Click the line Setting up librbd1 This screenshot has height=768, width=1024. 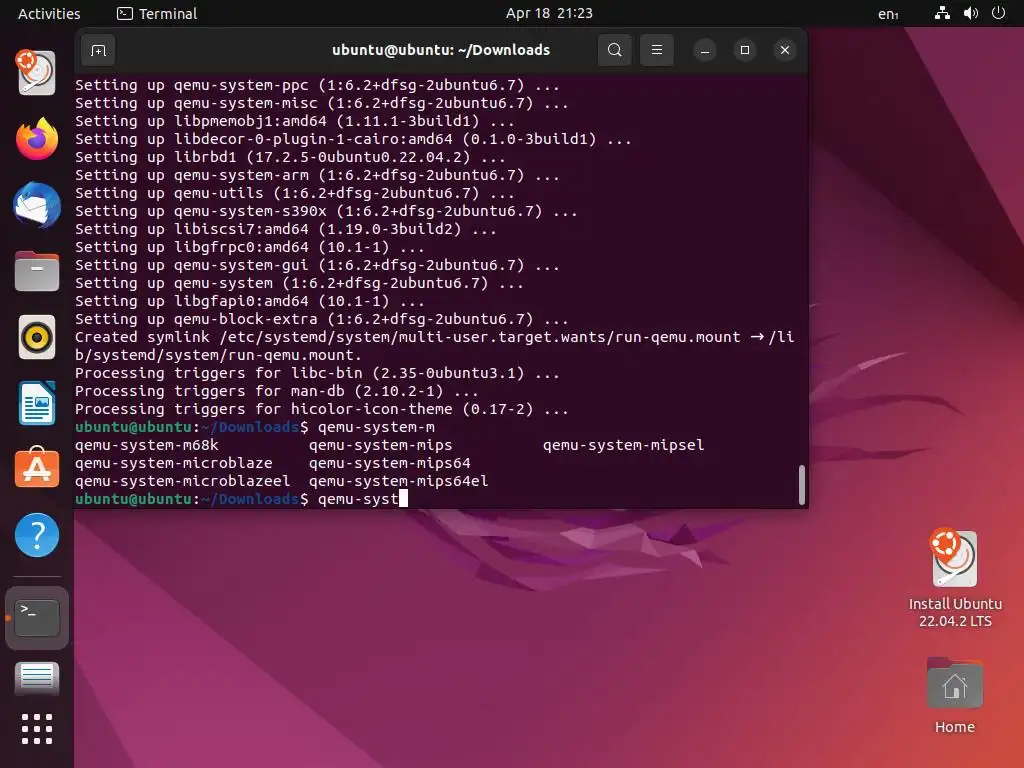click(x=290, y=157)
